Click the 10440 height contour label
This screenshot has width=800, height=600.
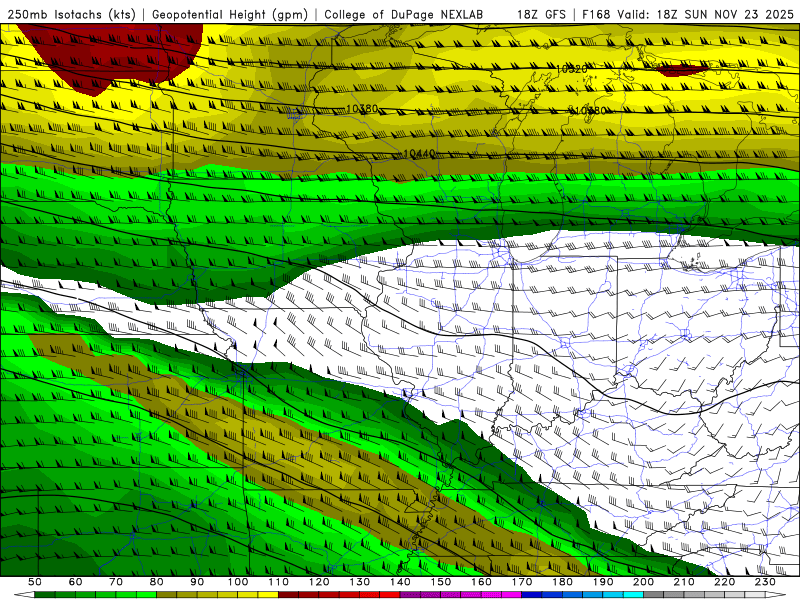(x=419, y=154)
